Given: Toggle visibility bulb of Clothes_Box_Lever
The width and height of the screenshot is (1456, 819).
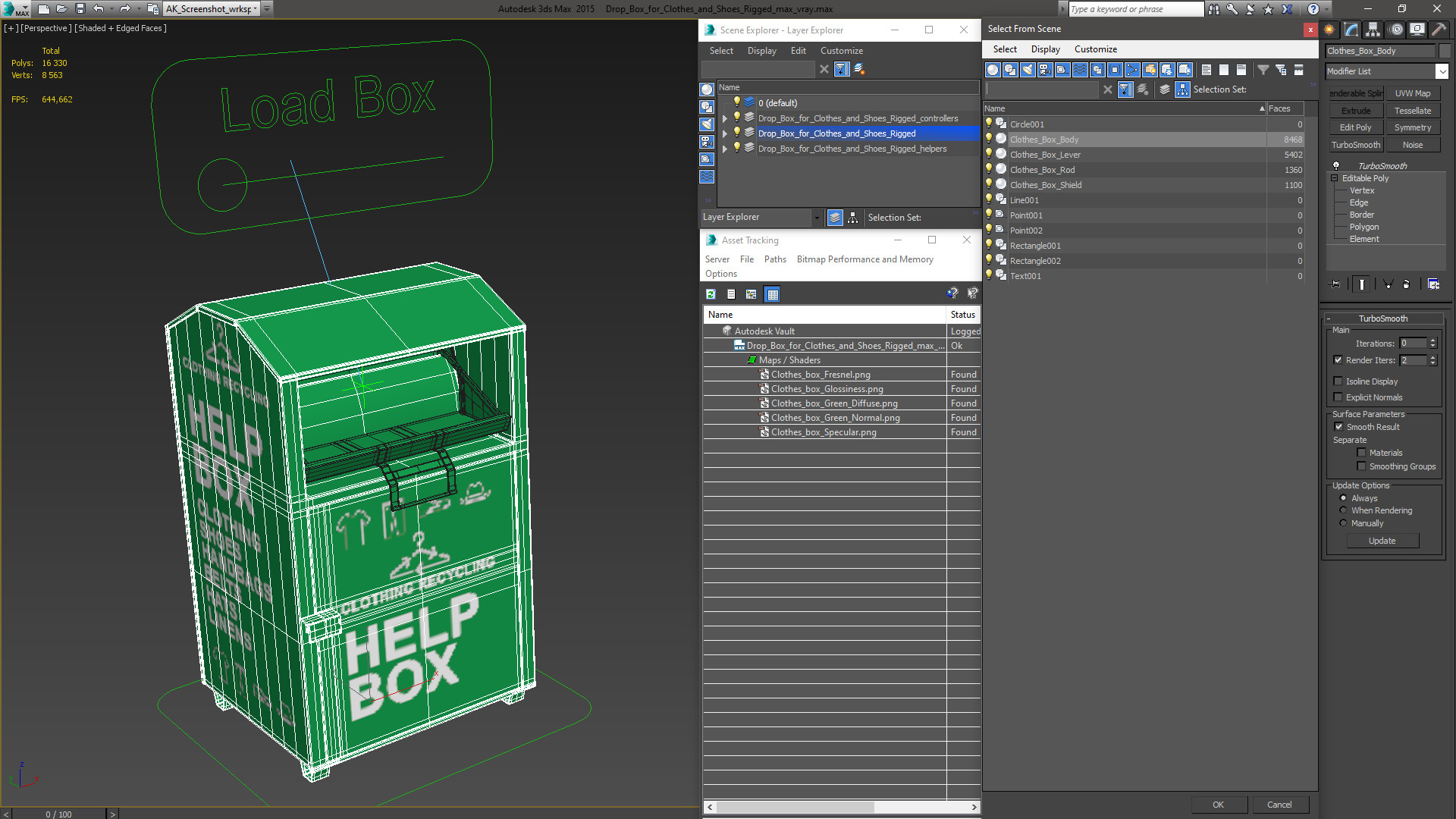Looking at the screenshot, I should pos(989,154).
